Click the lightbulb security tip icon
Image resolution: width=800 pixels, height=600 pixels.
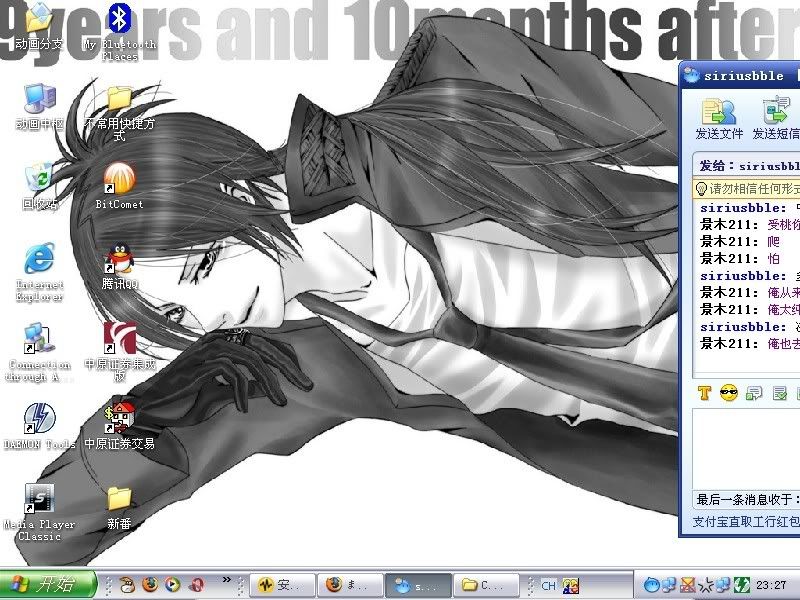pos(702,189)
